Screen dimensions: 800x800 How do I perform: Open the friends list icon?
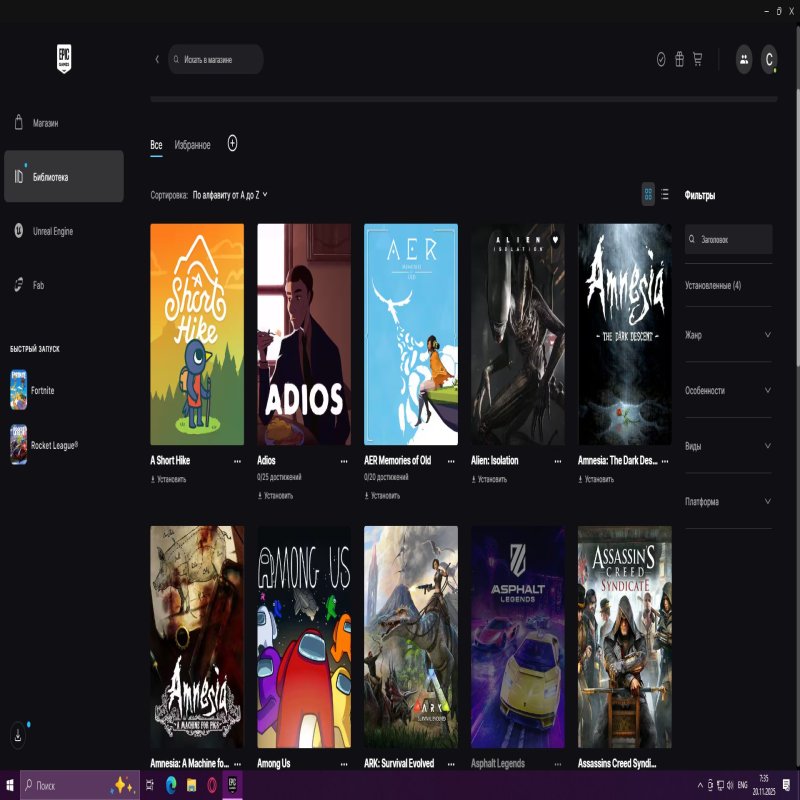tap(744, 59)
